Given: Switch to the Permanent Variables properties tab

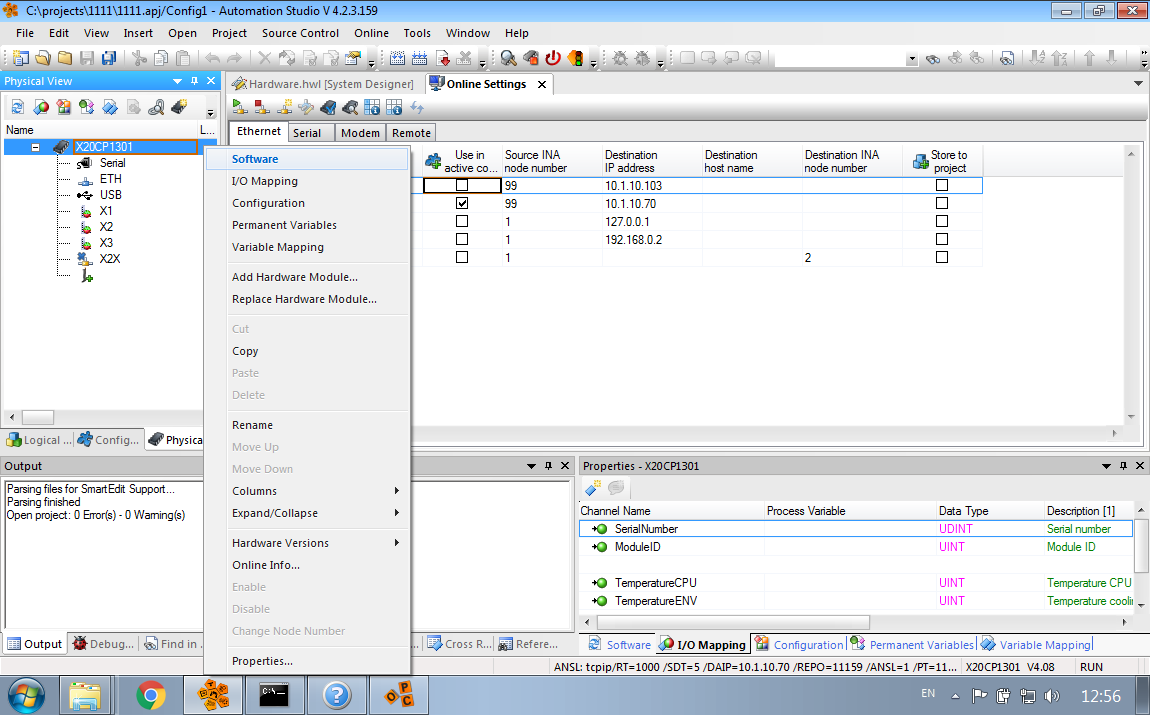Looking at the screenshot, I should (912, 645).
